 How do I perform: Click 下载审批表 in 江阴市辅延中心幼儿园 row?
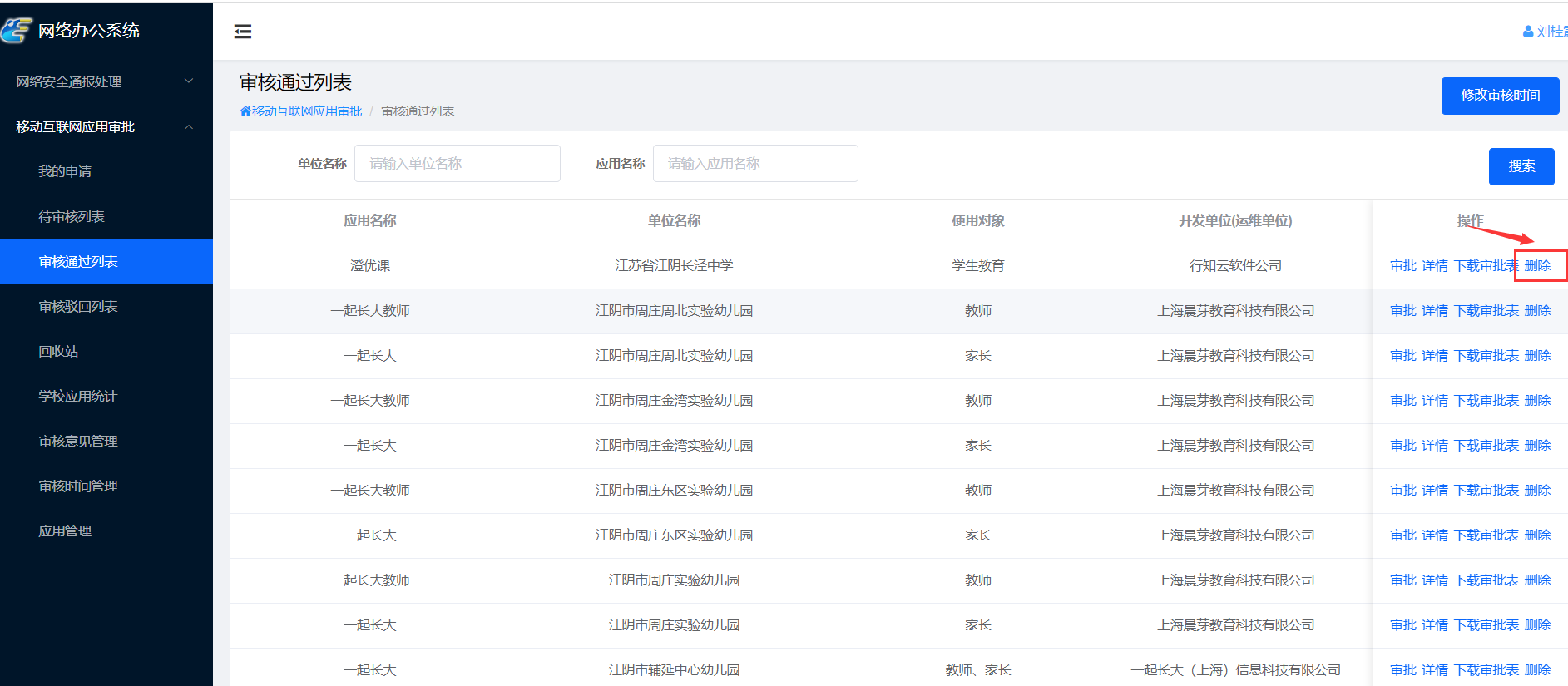(1486, 670)
